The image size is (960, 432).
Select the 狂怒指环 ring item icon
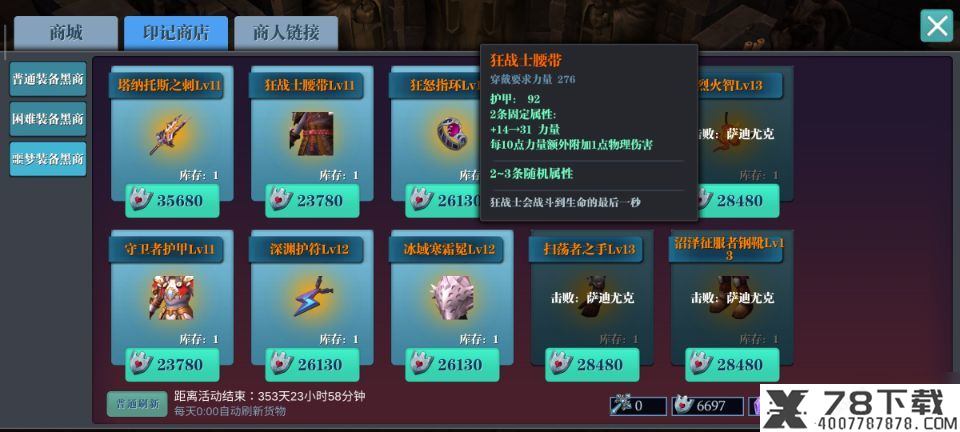[x=451, y=134]
